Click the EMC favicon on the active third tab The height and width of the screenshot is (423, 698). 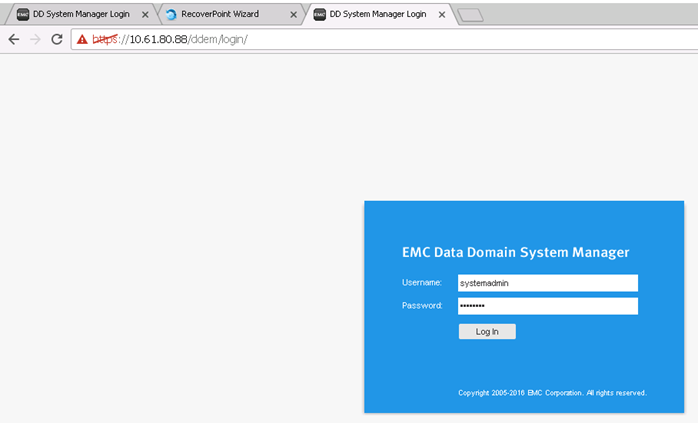320,15
